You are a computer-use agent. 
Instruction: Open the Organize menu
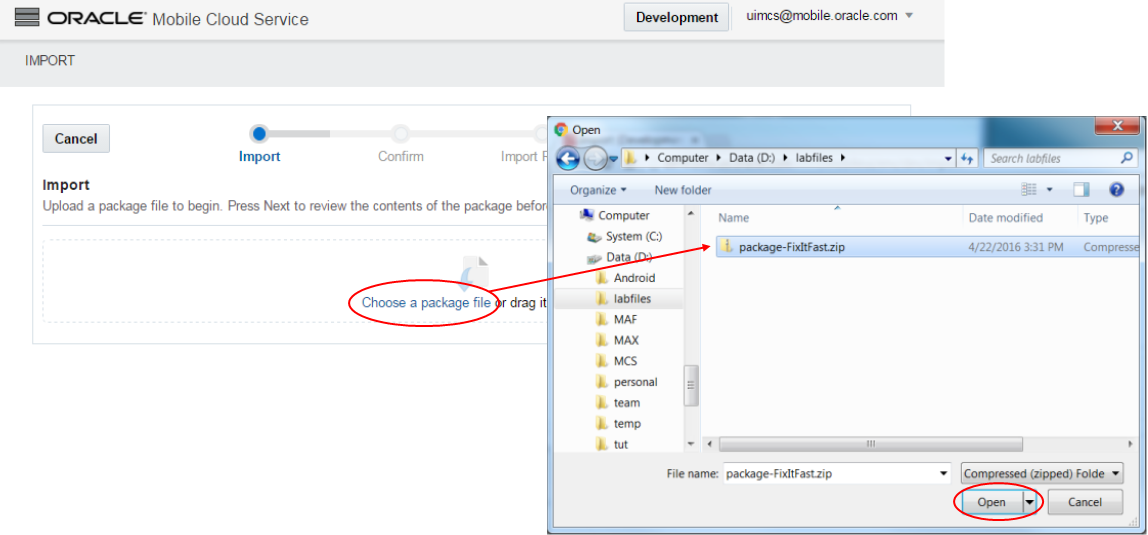coord(598,190)
